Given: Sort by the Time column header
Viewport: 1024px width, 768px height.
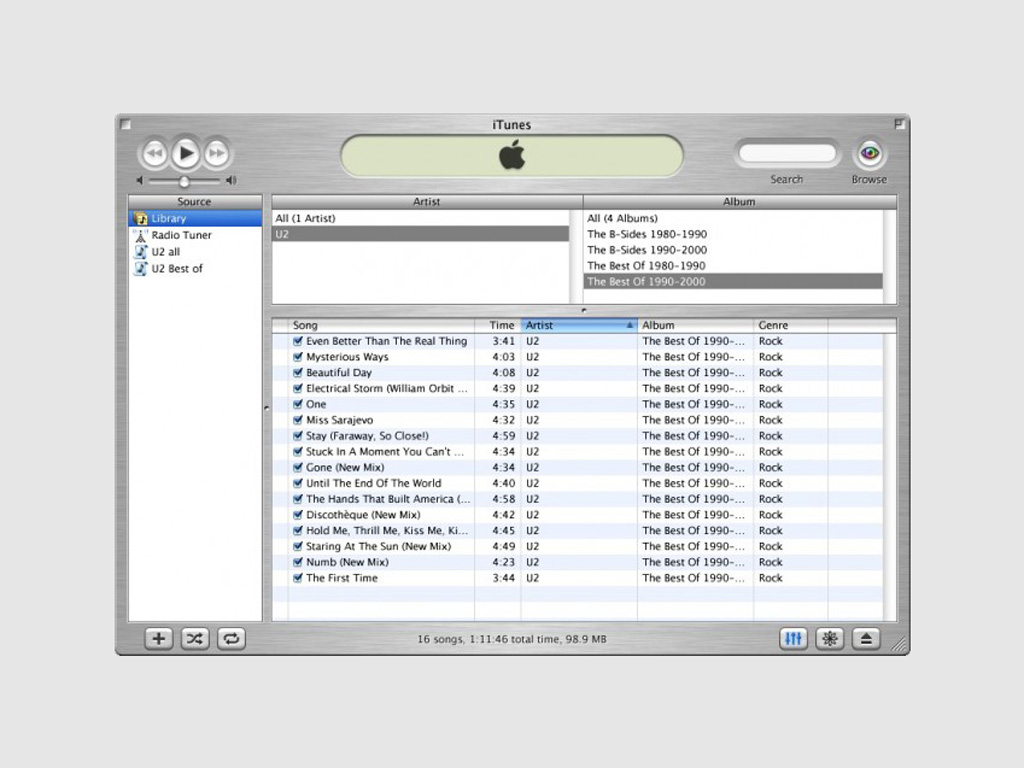Looking at the screenshot, I should 498,325.
